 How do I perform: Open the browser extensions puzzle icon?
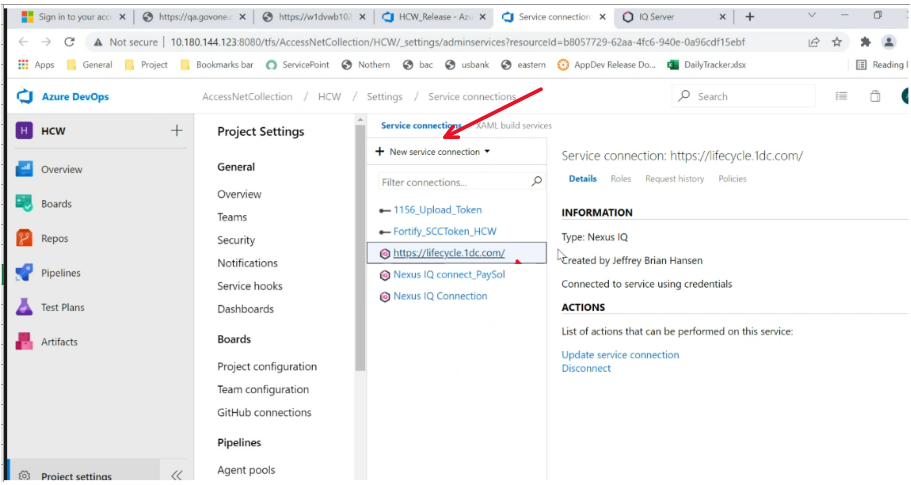tap(865, 42)
